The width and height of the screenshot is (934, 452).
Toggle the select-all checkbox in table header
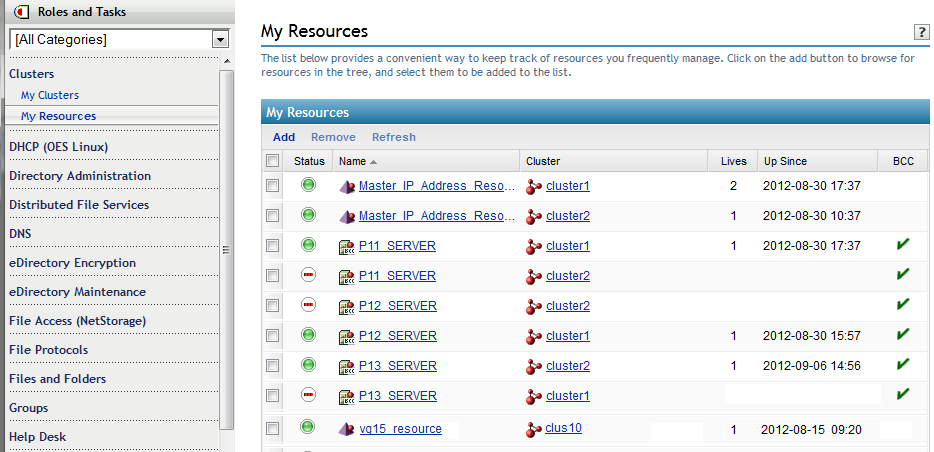pos(272,161)
